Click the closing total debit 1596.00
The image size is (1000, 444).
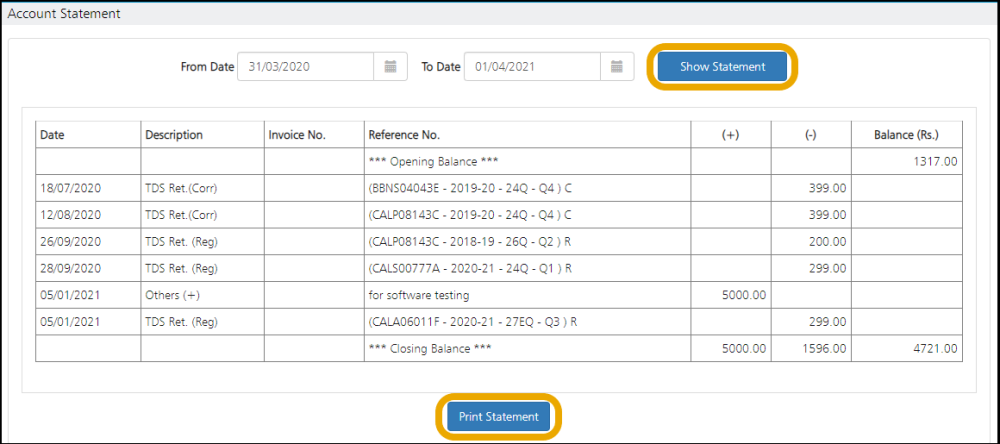tap(825, 349)
